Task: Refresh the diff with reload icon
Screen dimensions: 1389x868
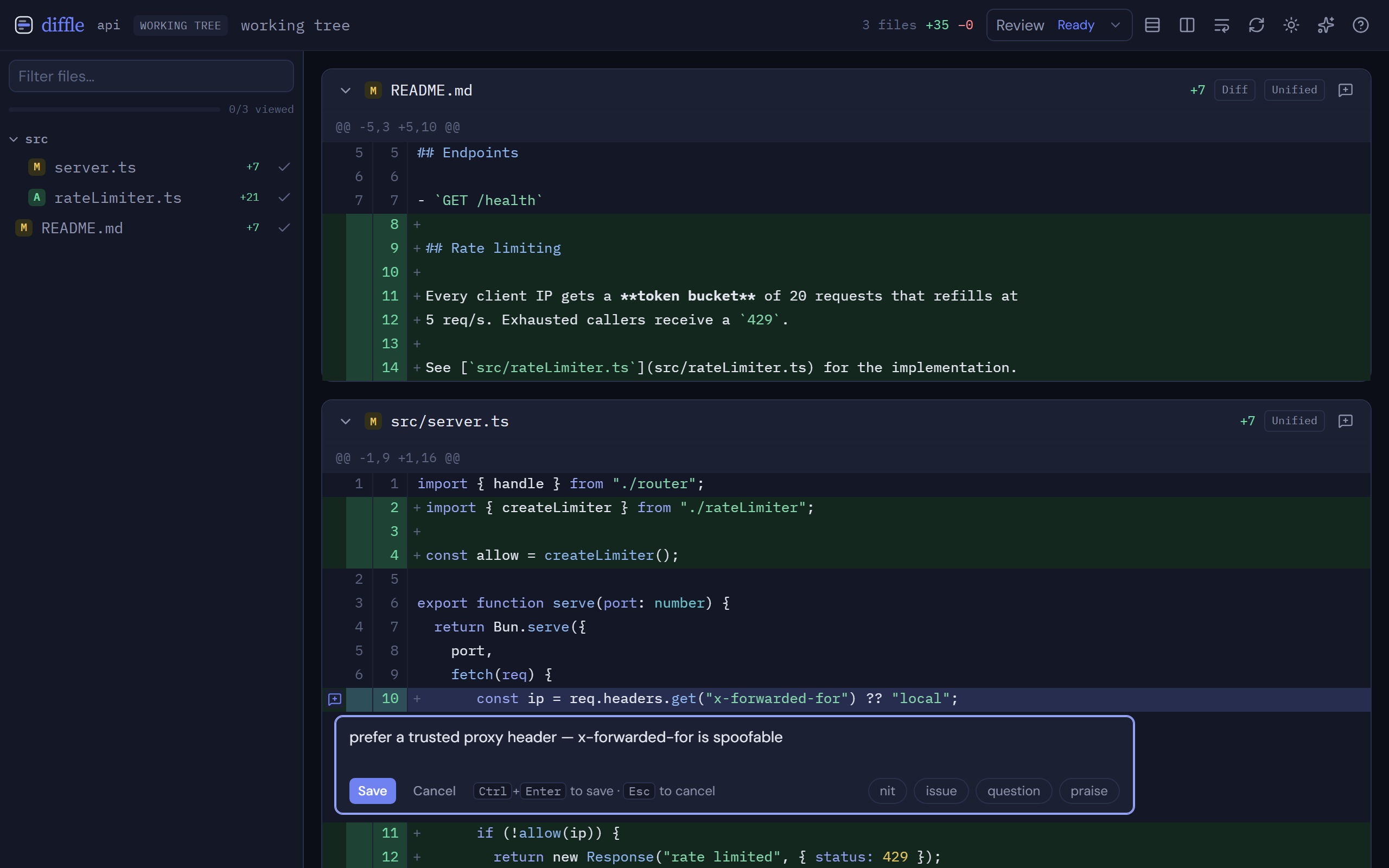Action: [1257, 25]
